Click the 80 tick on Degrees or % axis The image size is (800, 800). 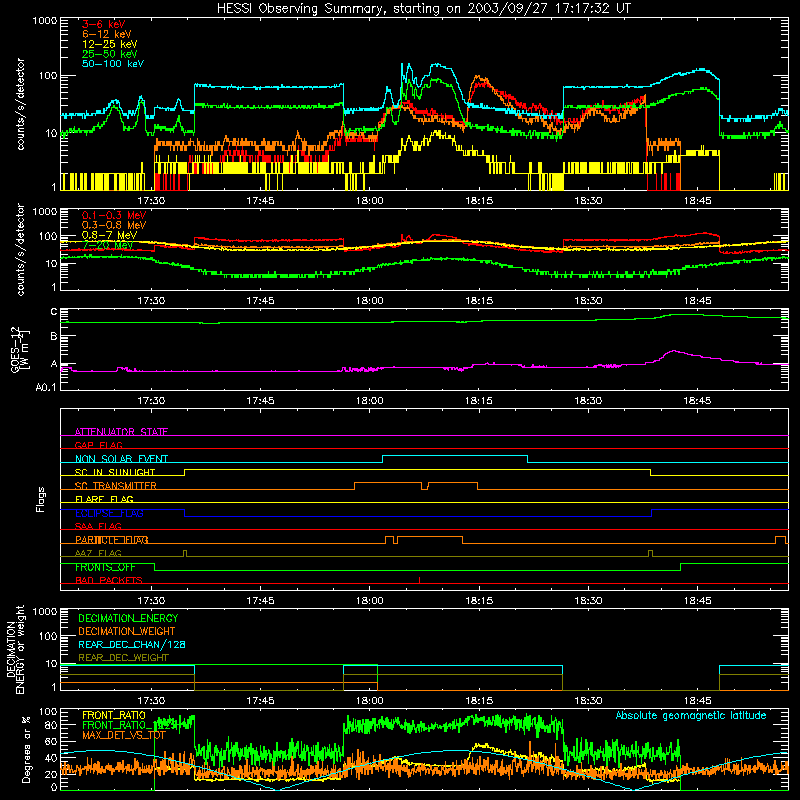(51, 724)
